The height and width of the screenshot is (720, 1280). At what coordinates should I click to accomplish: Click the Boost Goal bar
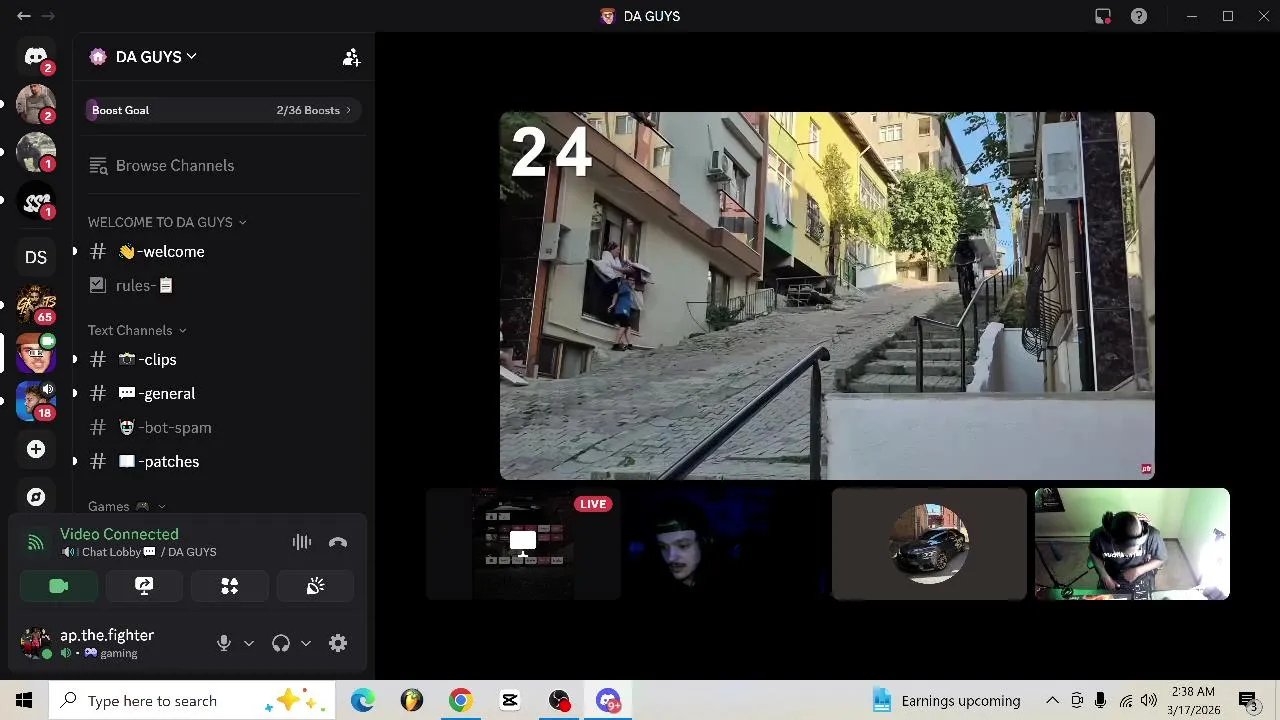pos(224,110)
